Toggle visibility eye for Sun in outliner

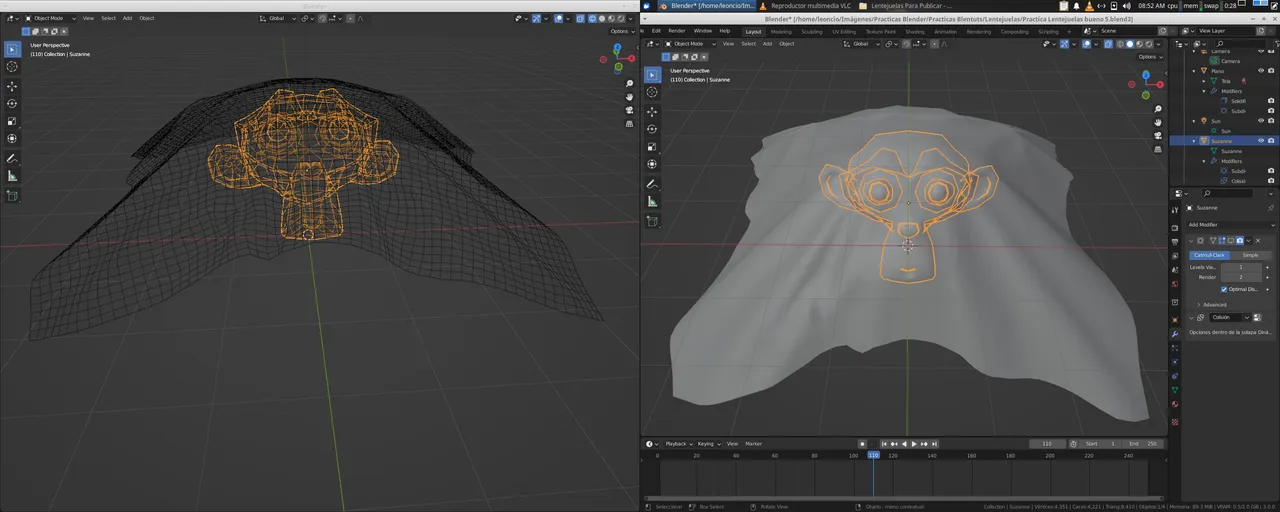point(1261,121)
